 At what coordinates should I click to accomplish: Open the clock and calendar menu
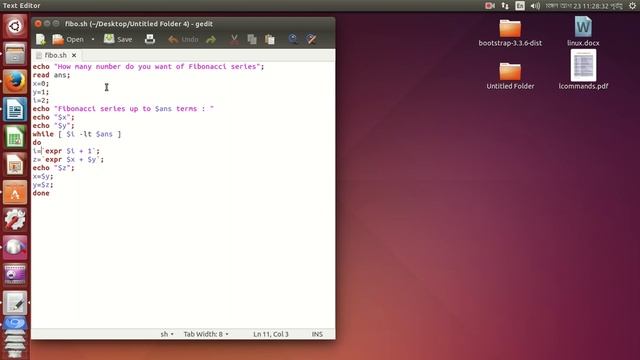pos(584,6)
